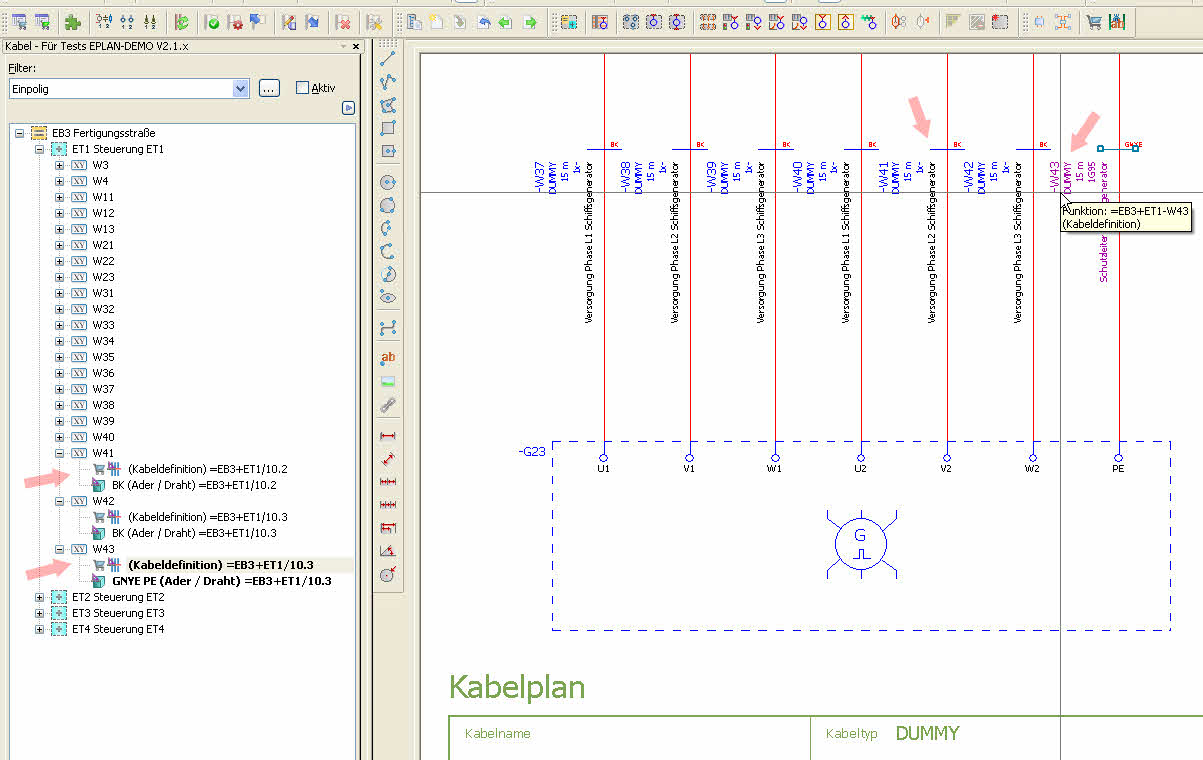Click the green left arrow toolbar icon
This screenshot has height=760, width=1203.
click(506, 22)
